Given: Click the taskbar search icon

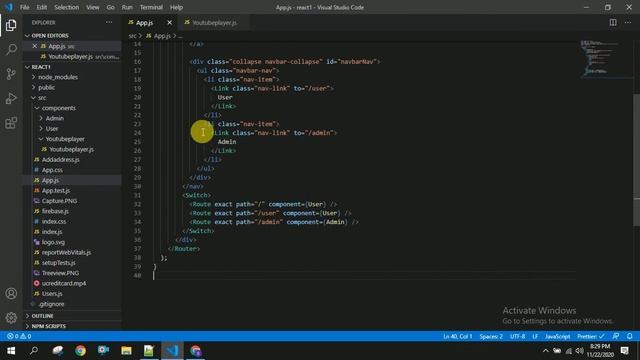Looking at the screenshot, I should click(34, 351).
